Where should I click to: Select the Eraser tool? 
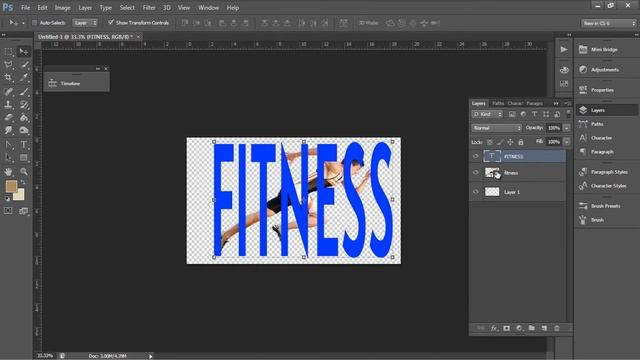8,118
